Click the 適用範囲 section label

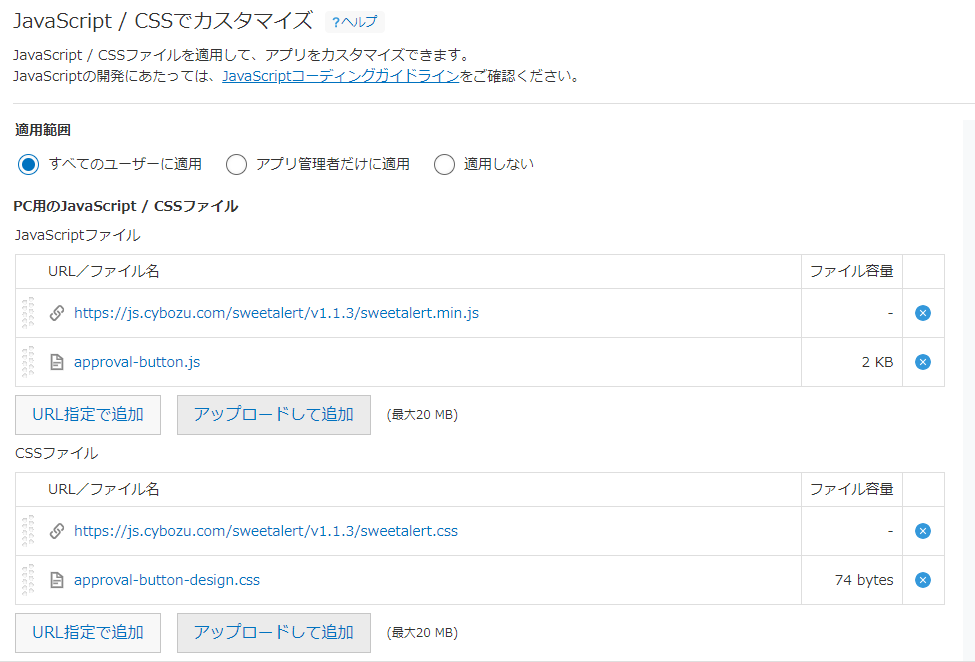coord(43,130)
